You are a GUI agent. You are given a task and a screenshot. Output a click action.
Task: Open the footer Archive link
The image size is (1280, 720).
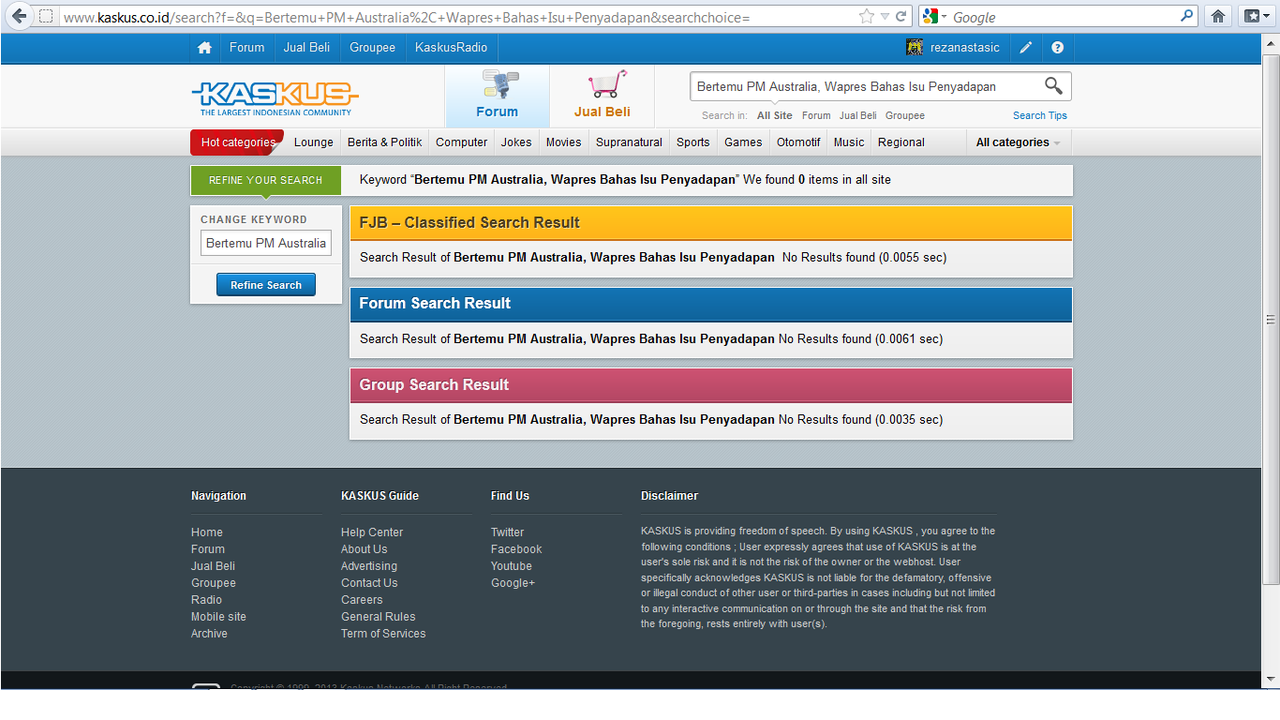coord(209,634)
